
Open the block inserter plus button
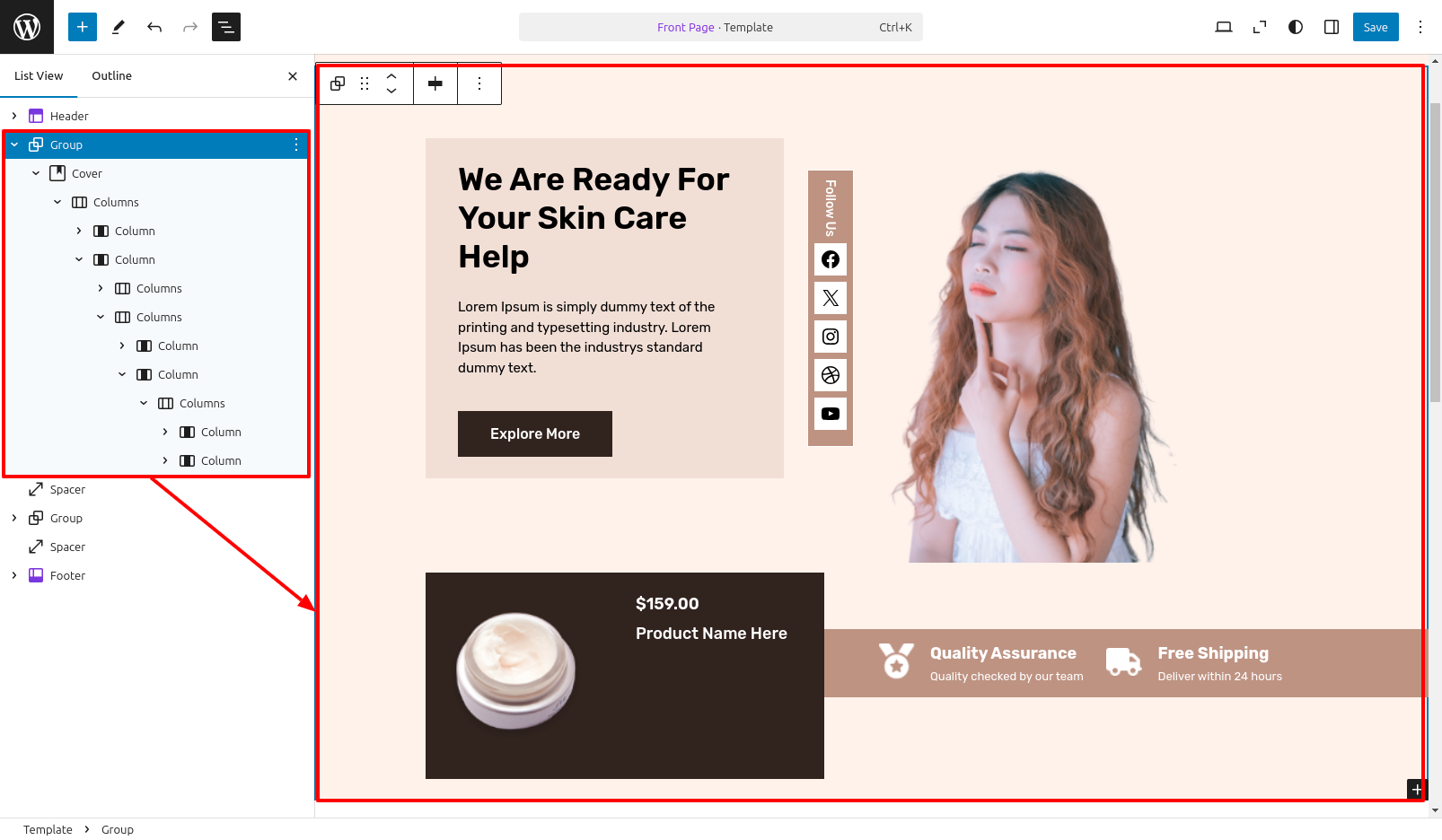coord(82,27)
